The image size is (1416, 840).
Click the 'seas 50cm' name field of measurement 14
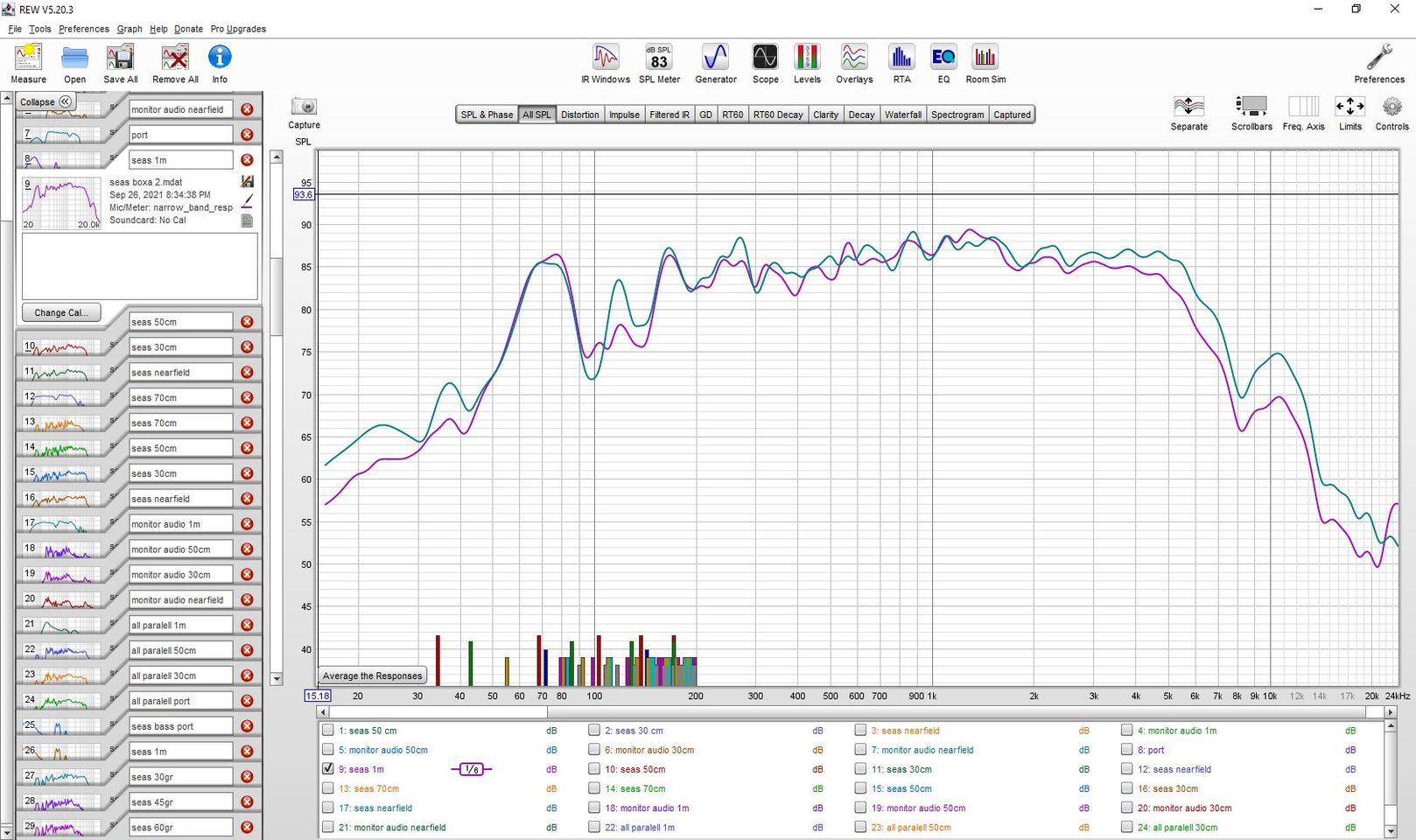pos(180,448)
